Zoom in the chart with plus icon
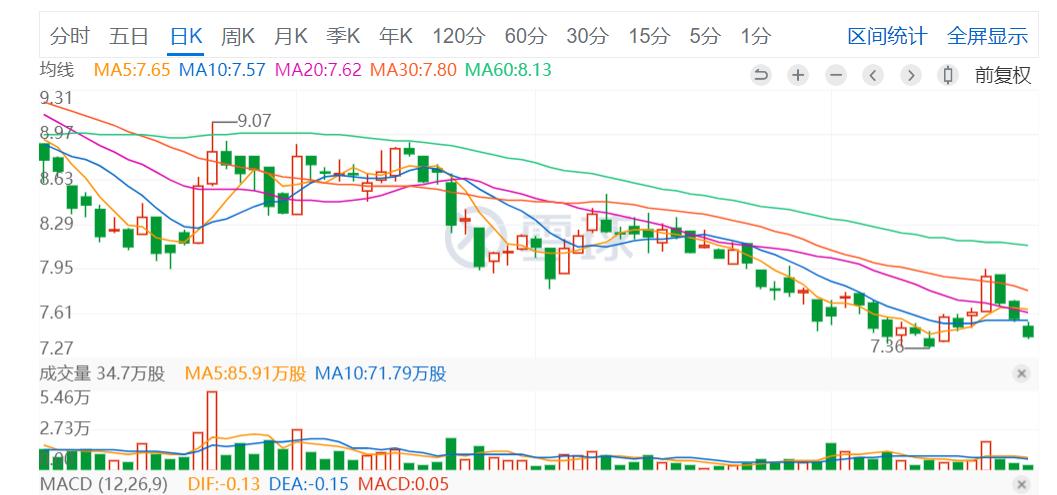 798,75
